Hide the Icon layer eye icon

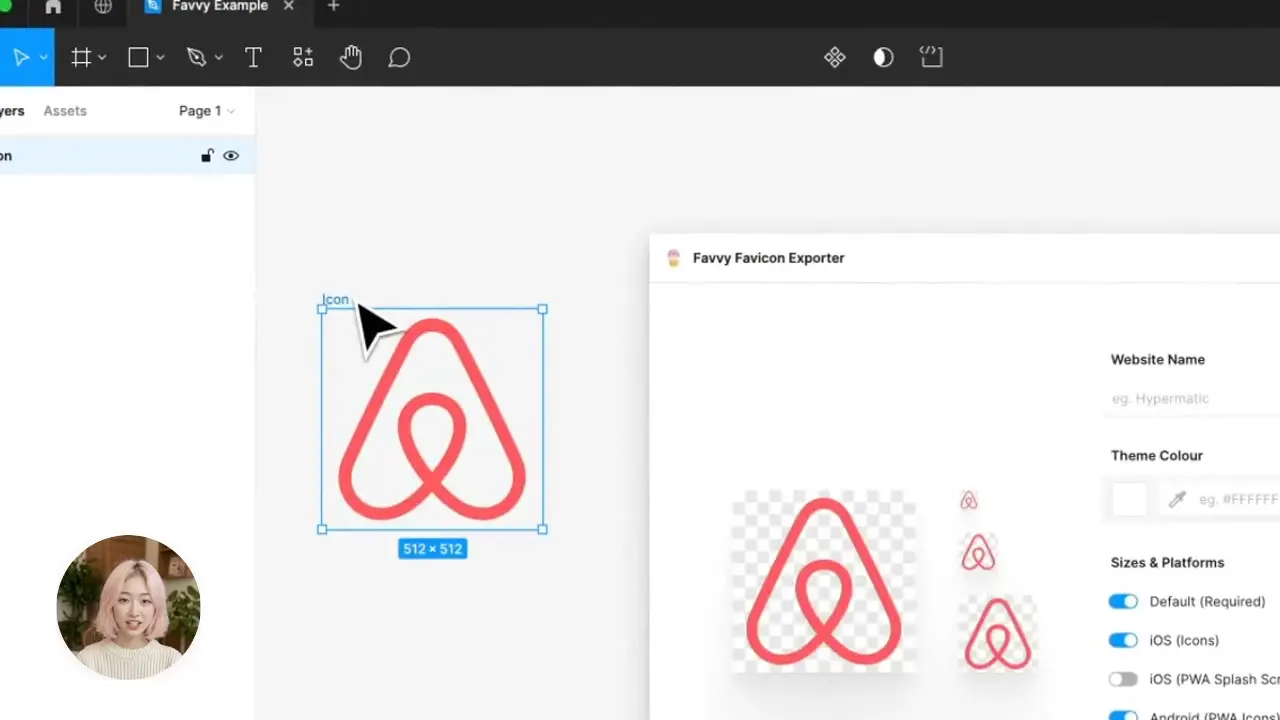231,156
